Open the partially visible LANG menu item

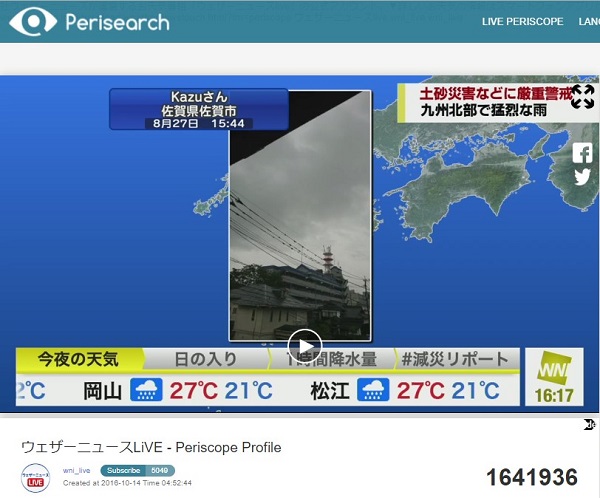589,21
